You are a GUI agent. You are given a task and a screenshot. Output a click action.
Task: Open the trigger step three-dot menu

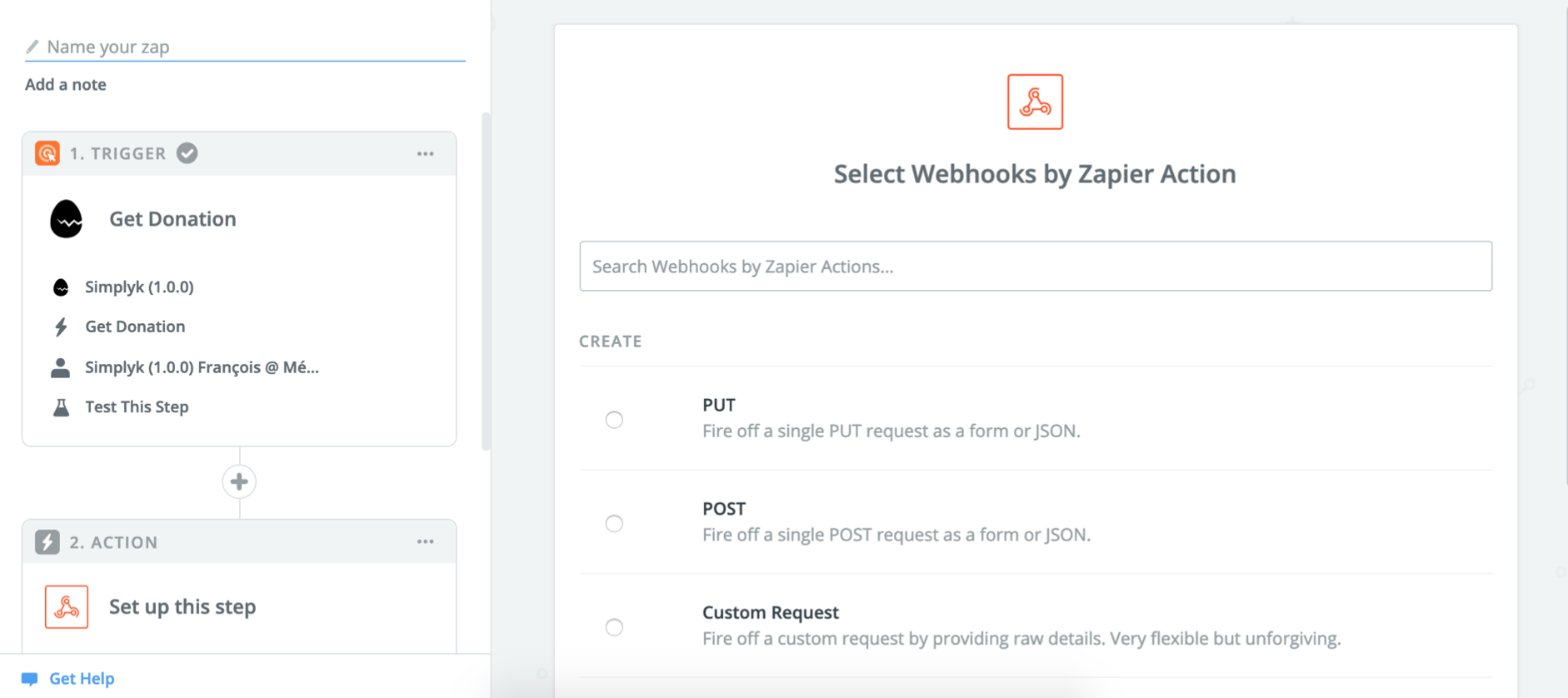[x=426, y=153]
